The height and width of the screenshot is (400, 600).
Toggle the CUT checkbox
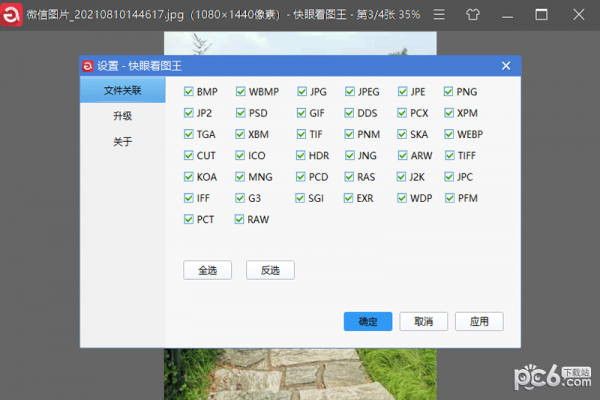pos(188,155)
